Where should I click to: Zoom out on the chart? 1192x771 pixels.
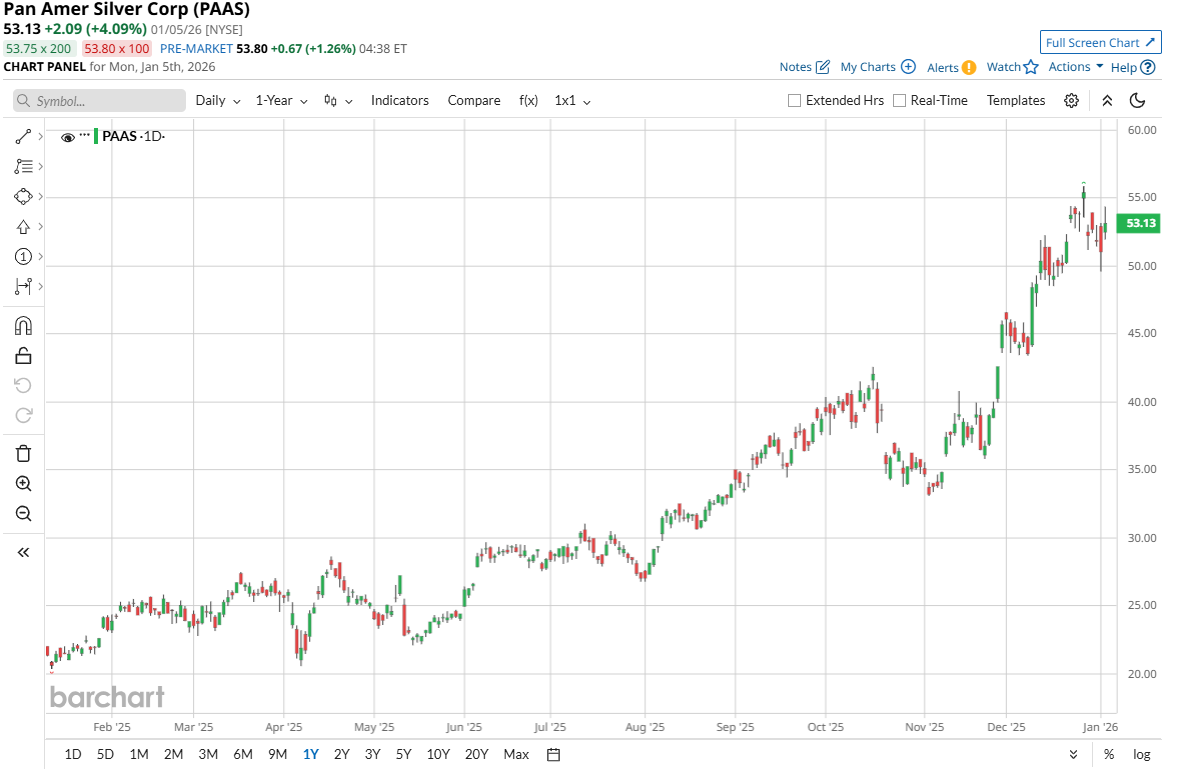tap(24, 514)
